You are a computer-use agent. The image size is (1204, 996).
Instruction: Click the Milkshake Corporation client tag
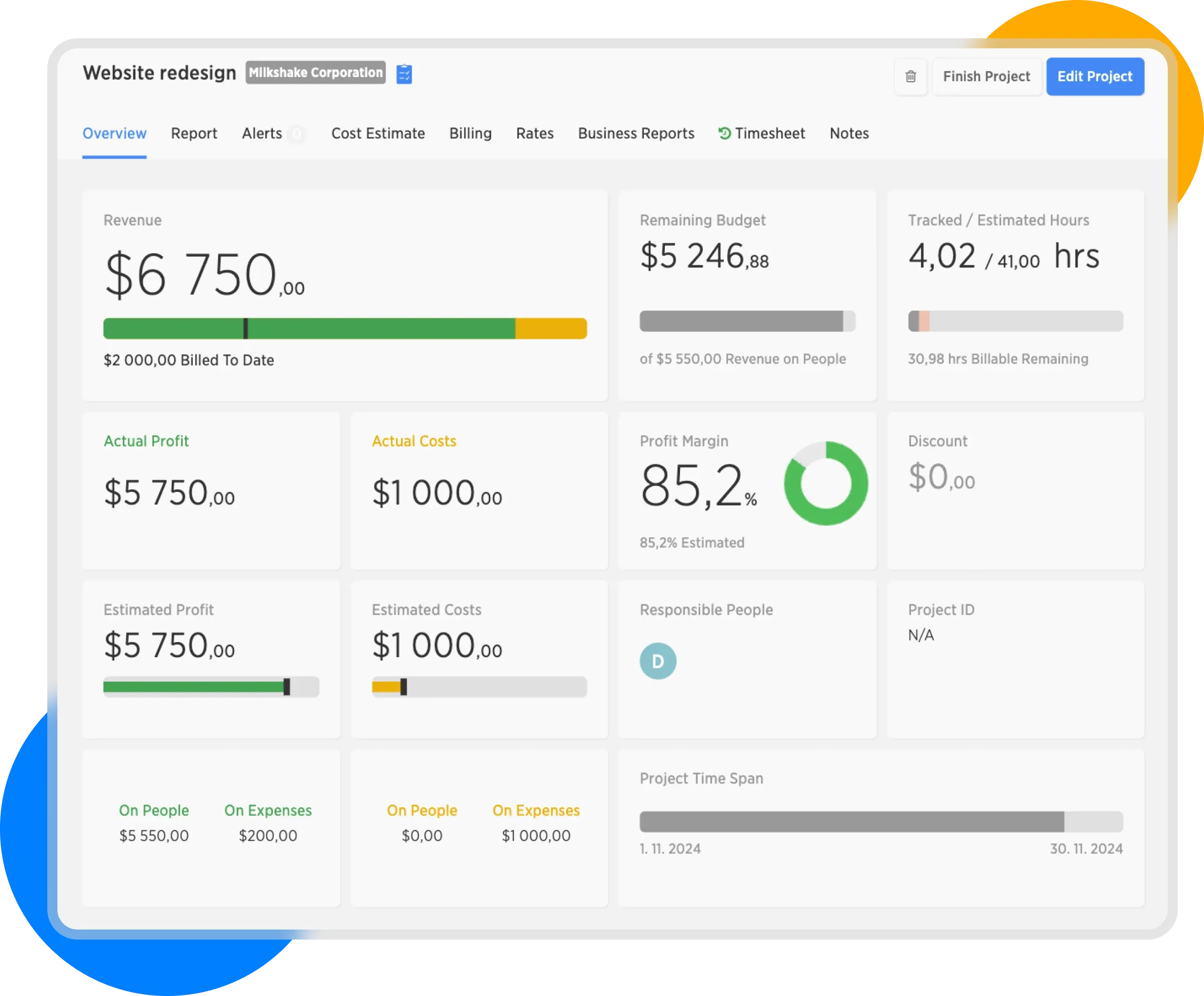pos(315,73)
